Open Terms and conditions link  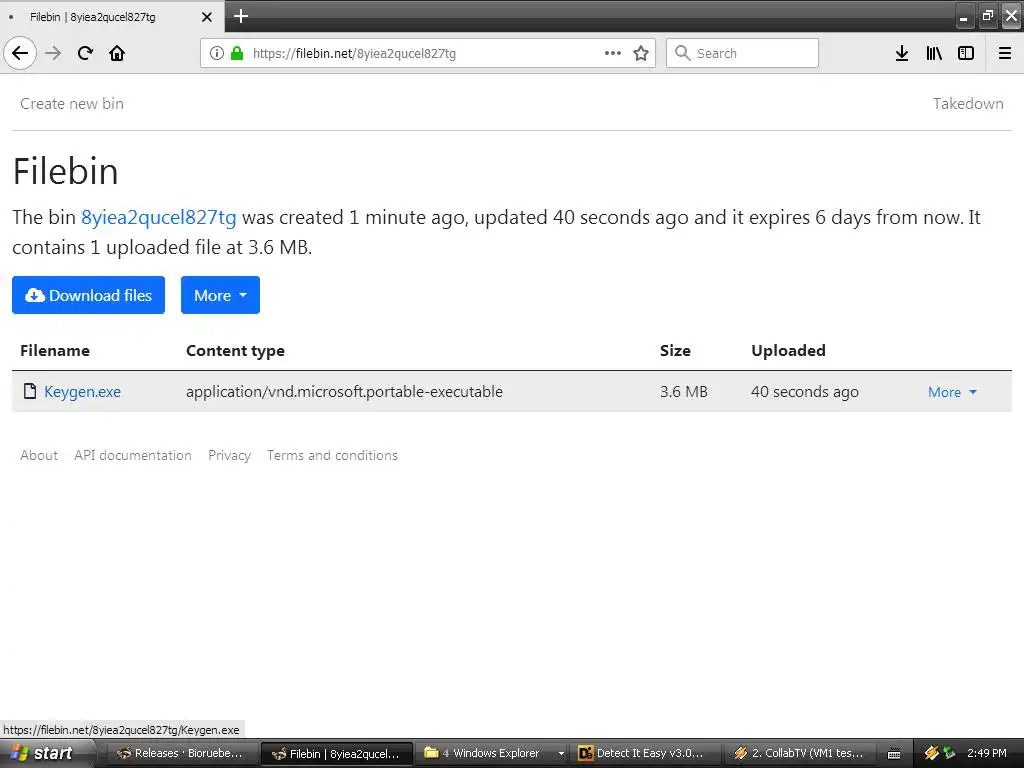click(x=332, y=455)
